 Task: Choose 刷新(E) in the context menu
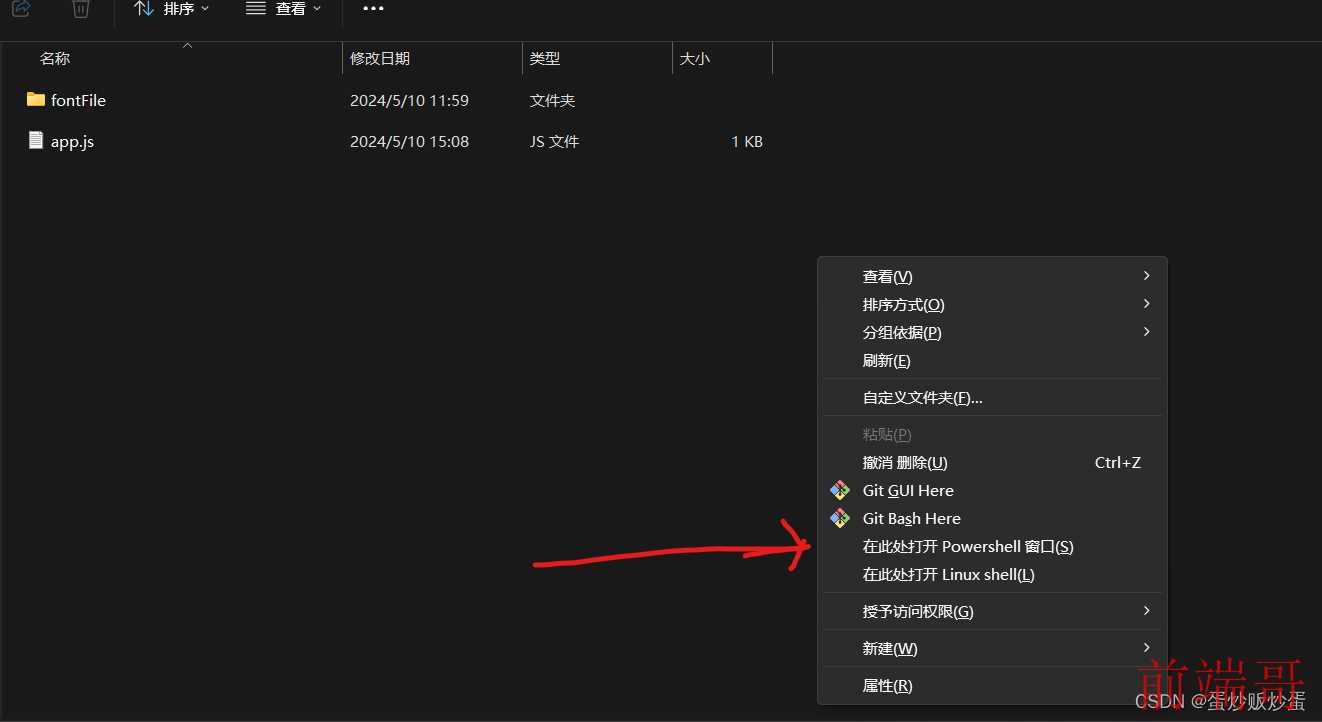point(992,360)
